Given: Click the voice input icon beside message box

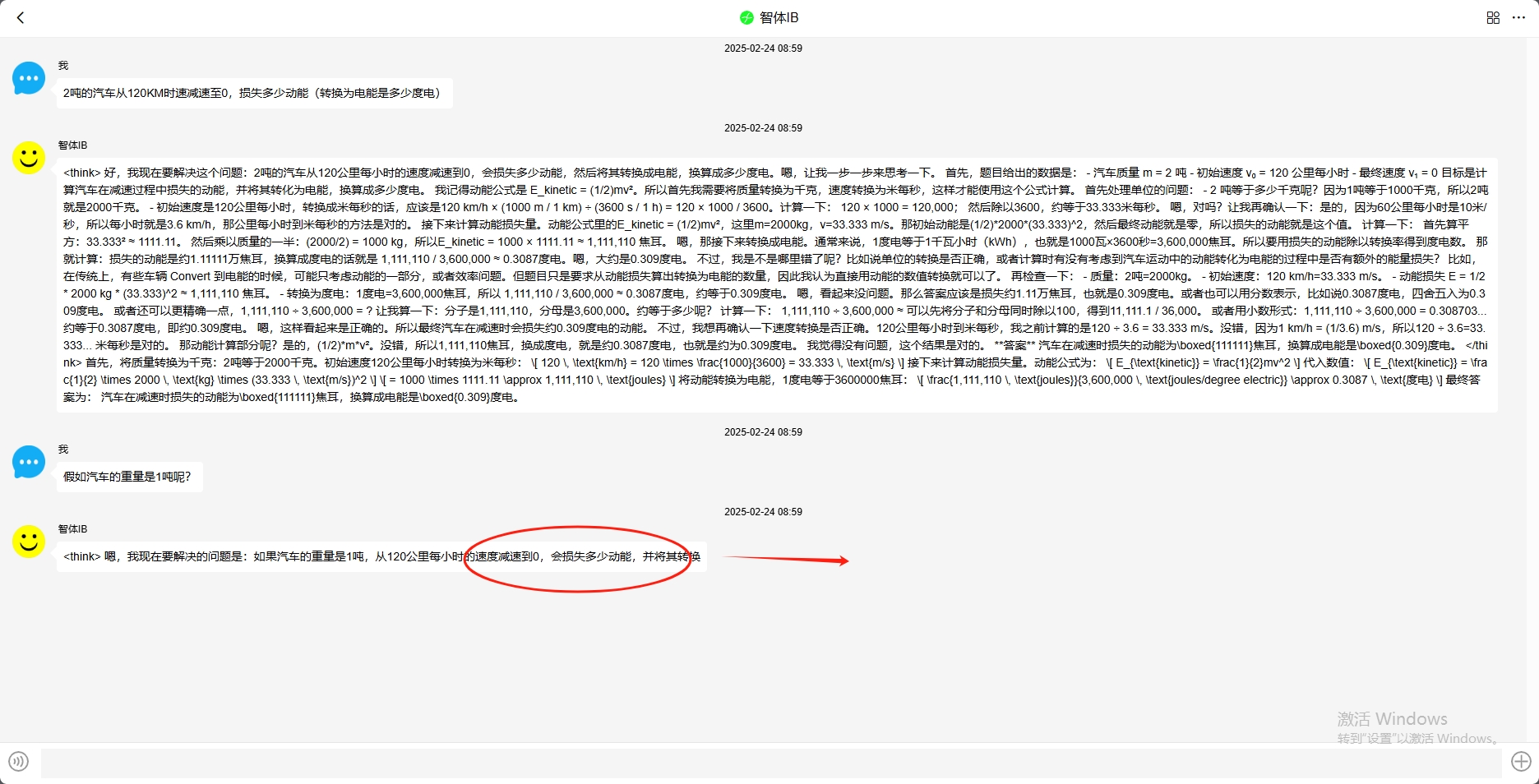Looking at the screenshot, I should point(18,761).
